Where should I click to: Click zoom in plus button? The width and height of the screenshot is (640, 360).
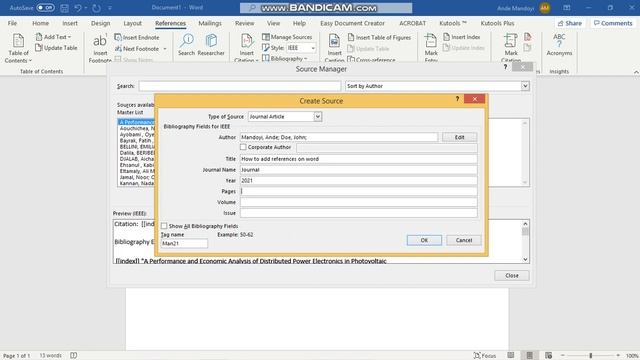[x=618, y=356]
